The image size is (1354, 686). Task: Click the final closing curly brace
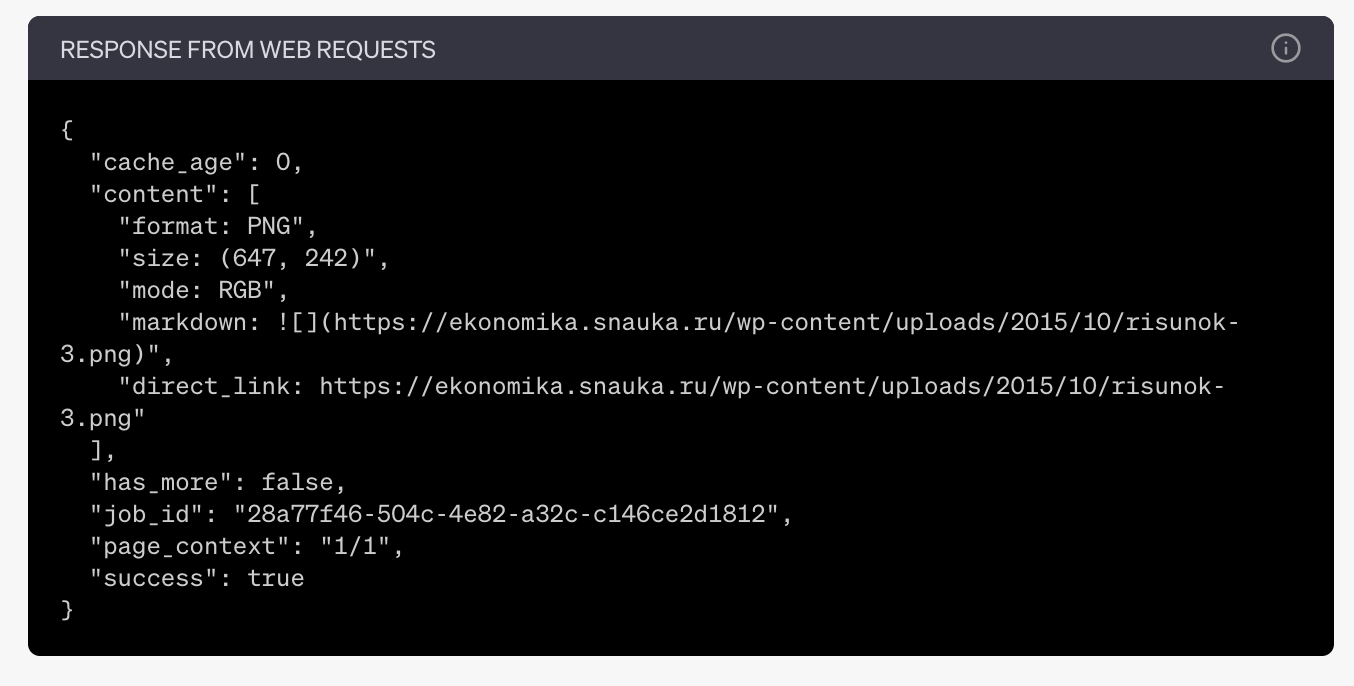pyautogui.click(x=67, y=610)
